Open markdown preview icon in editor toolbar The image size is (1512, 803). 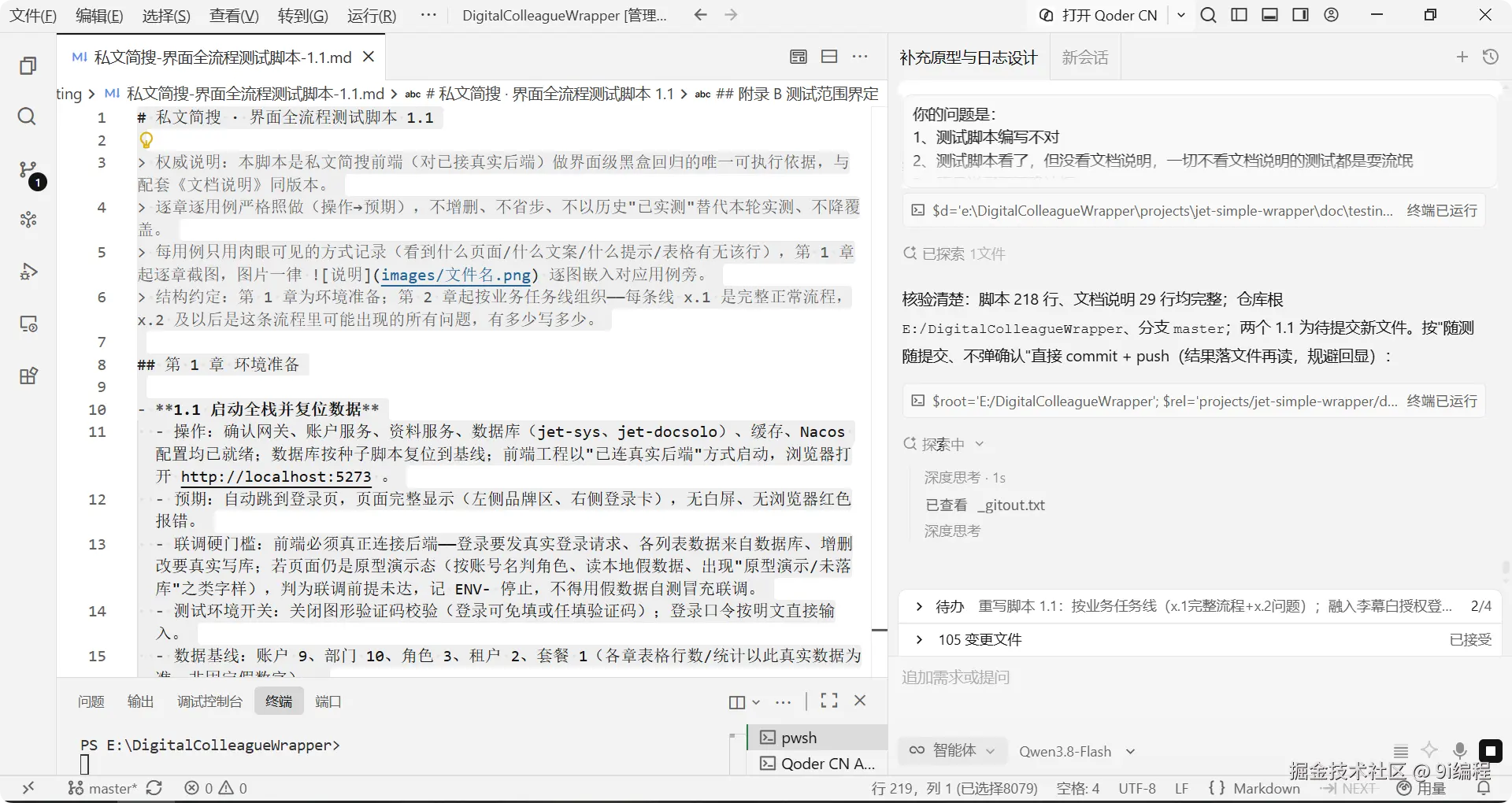798,57
